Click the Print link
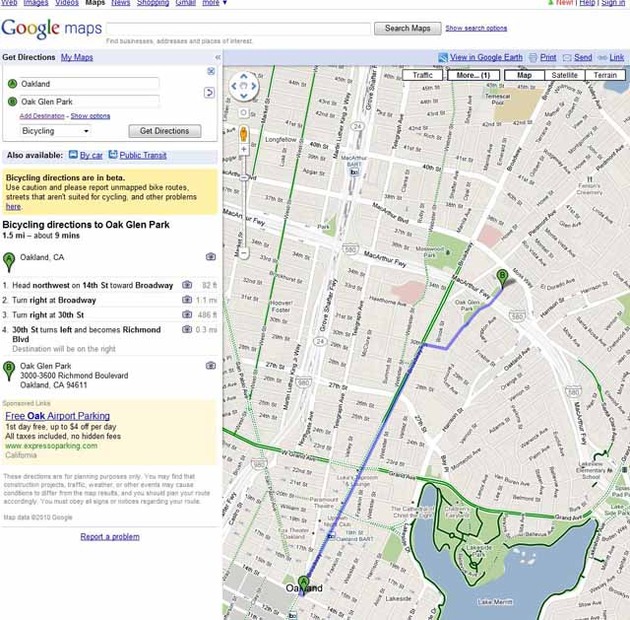The image size is (630, 620). tap(548, 57)
